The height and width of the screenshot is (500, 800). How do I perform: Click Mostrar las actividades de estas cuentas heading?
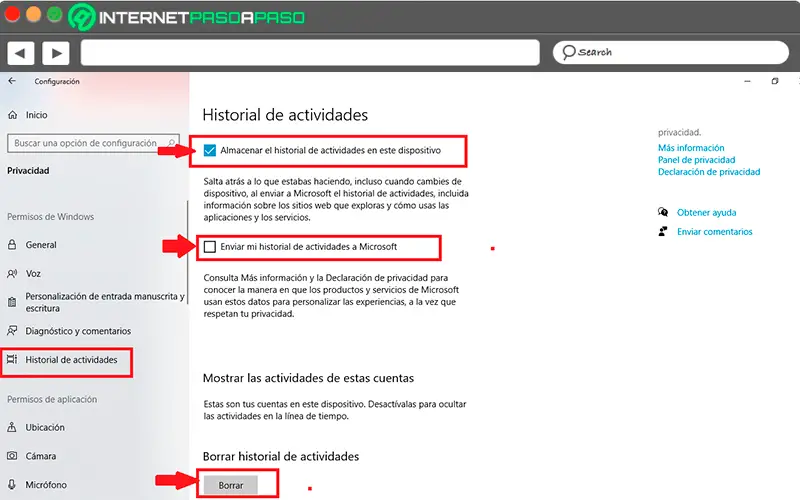[x=308, y=378]
